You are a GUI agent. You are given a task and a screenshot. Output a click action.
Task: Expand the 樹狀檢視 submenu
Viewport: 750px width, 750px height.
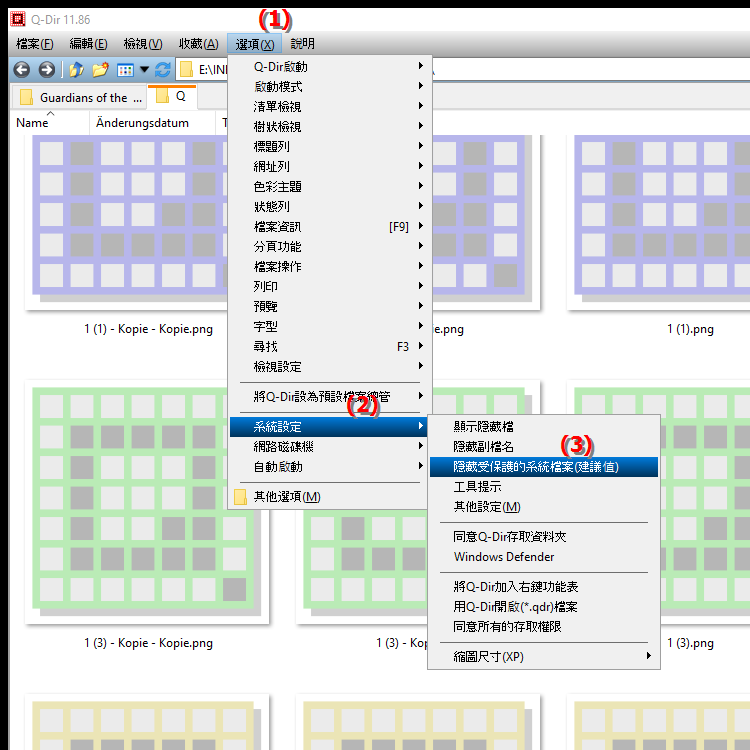330,127
